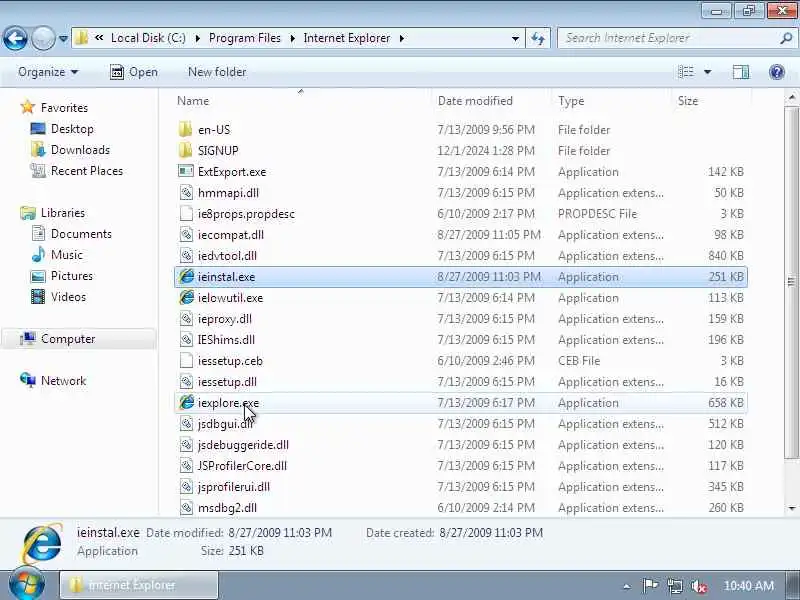Show hidden system tray icons arrow

point(627,586)
